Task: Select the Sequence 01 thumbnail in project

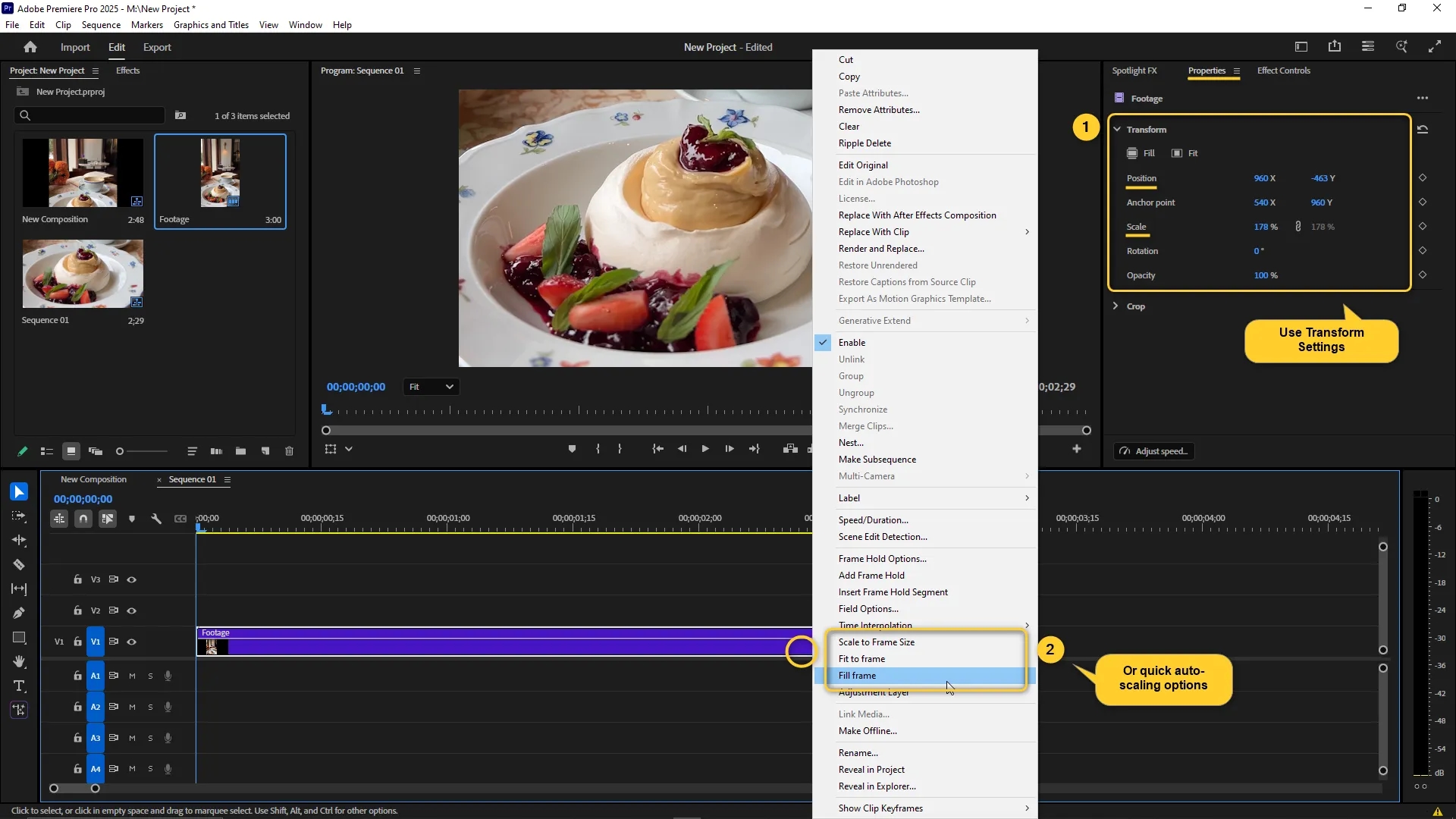Action: tap(83, 274)
